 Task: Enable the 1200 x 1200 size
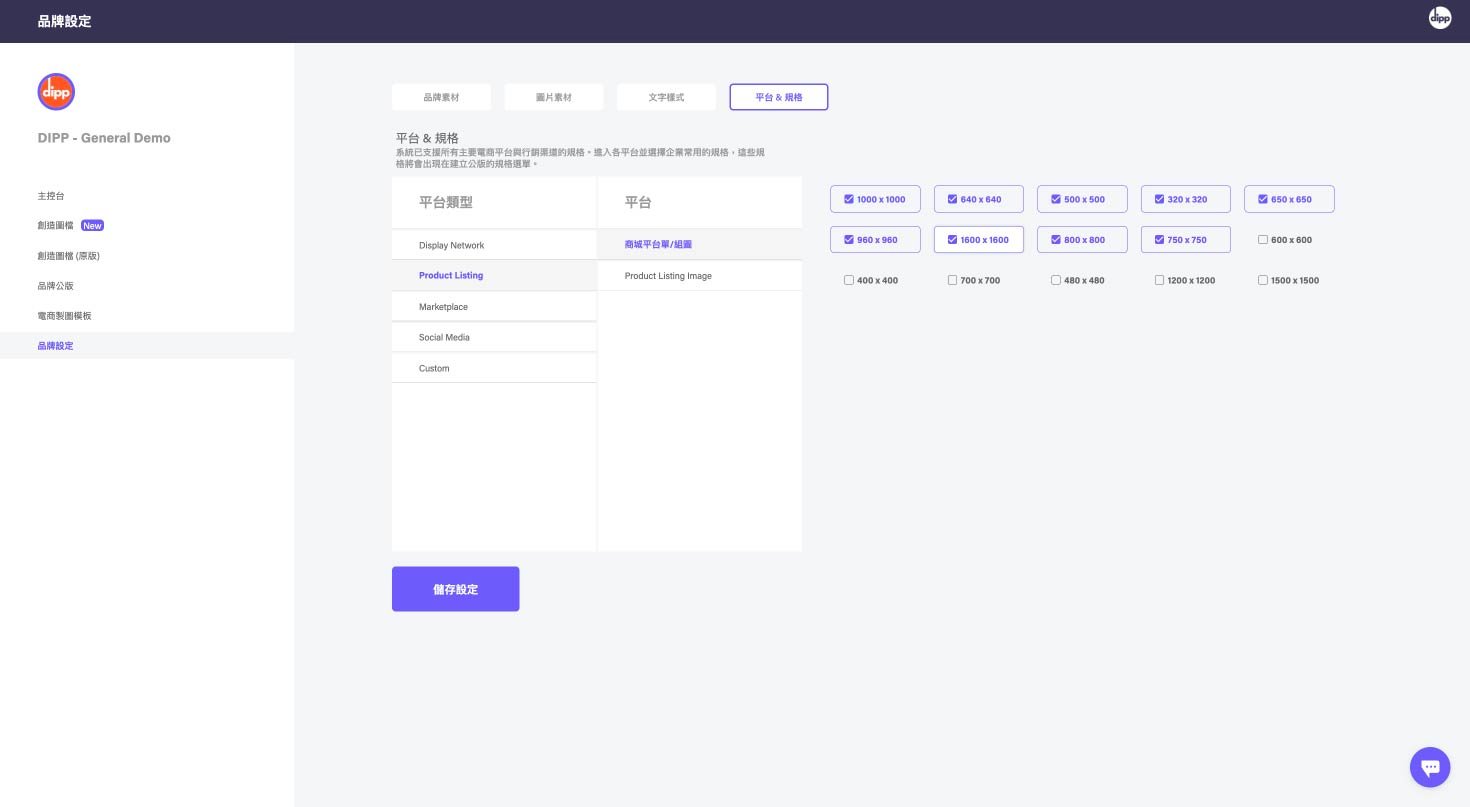coord(1159,280)
